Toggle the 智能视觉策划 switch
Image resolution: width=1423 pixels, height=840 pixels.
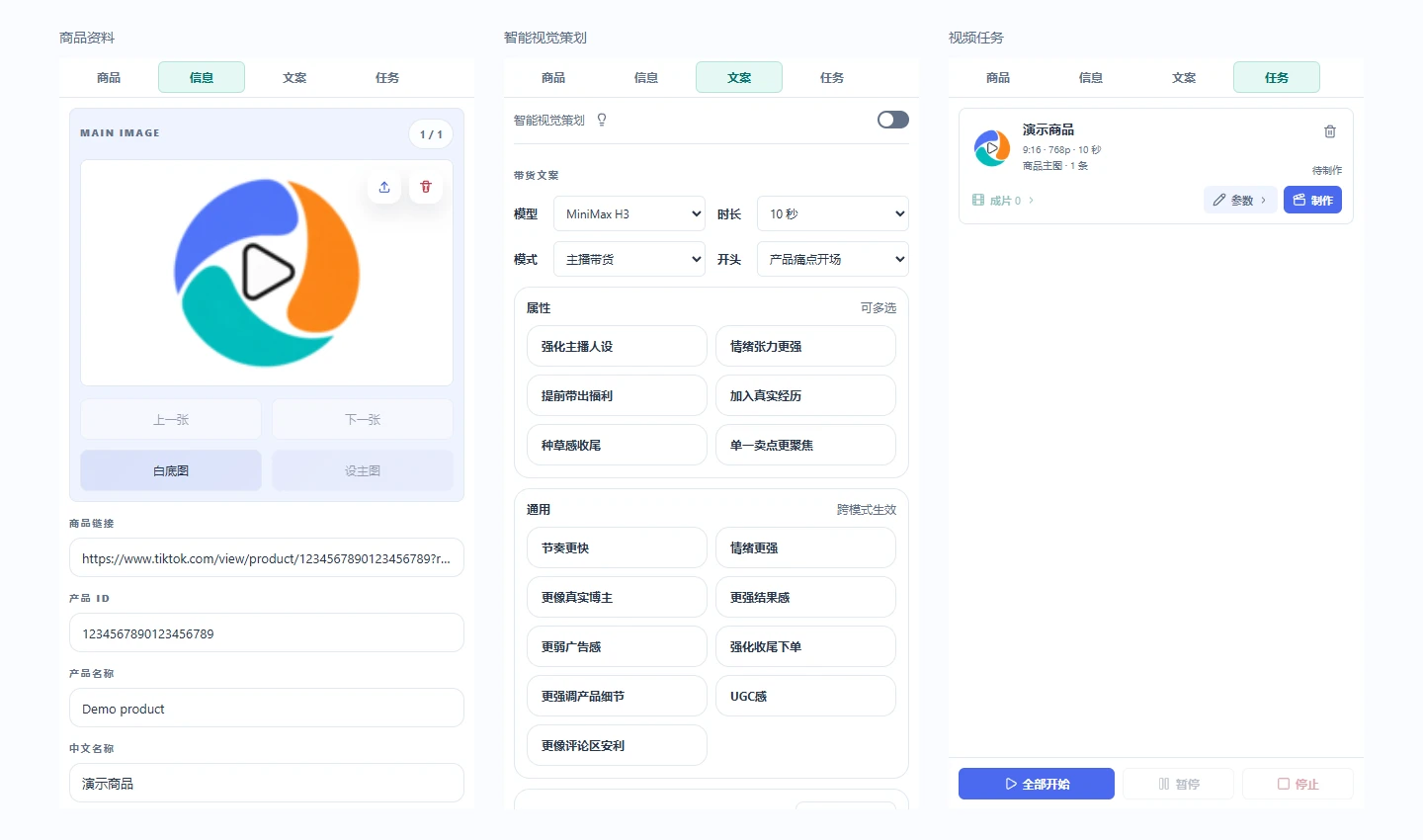(x=893, y=120)
